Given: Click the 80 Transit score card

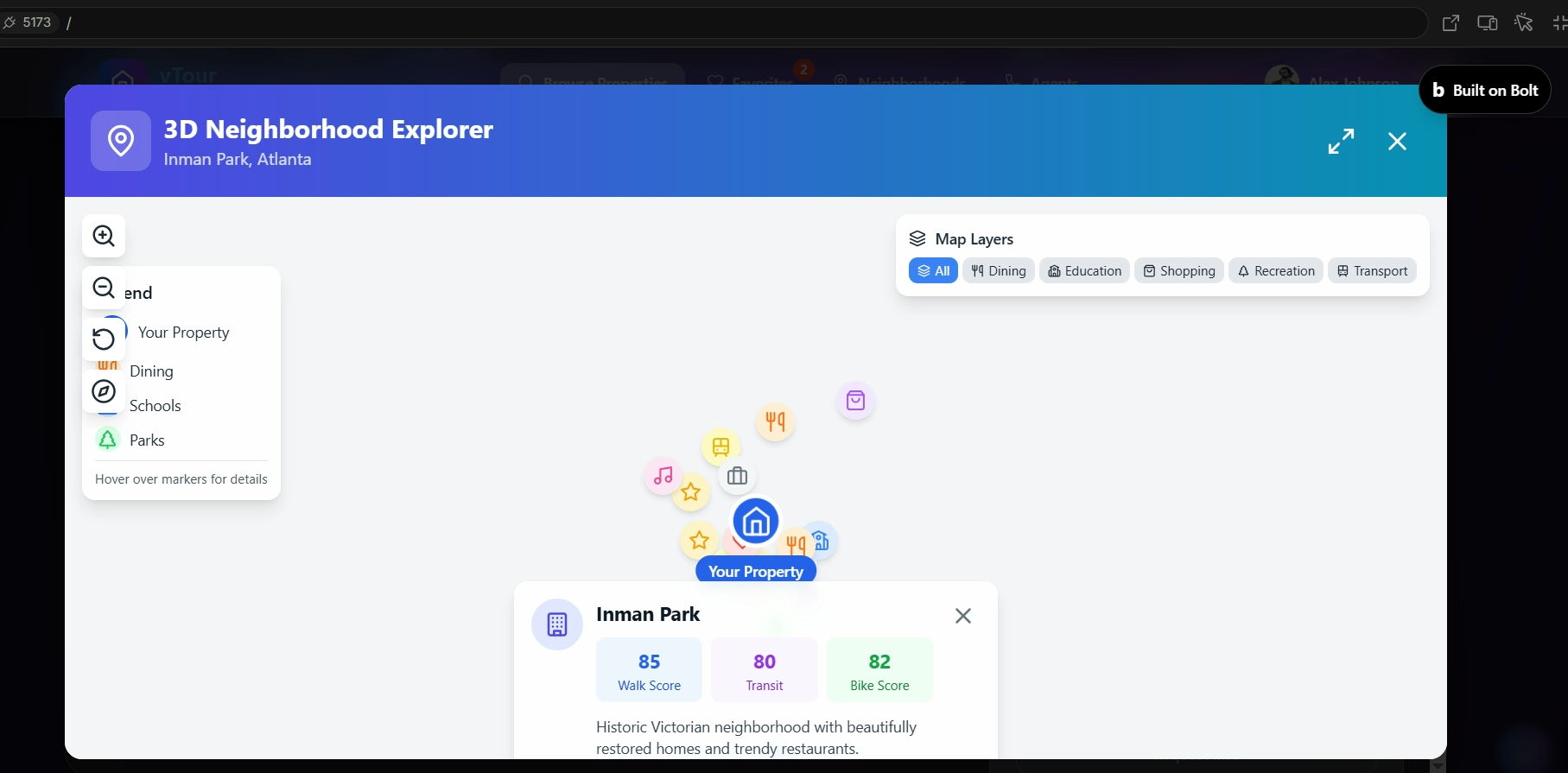Looking at the screenshot, I should 765,670.
